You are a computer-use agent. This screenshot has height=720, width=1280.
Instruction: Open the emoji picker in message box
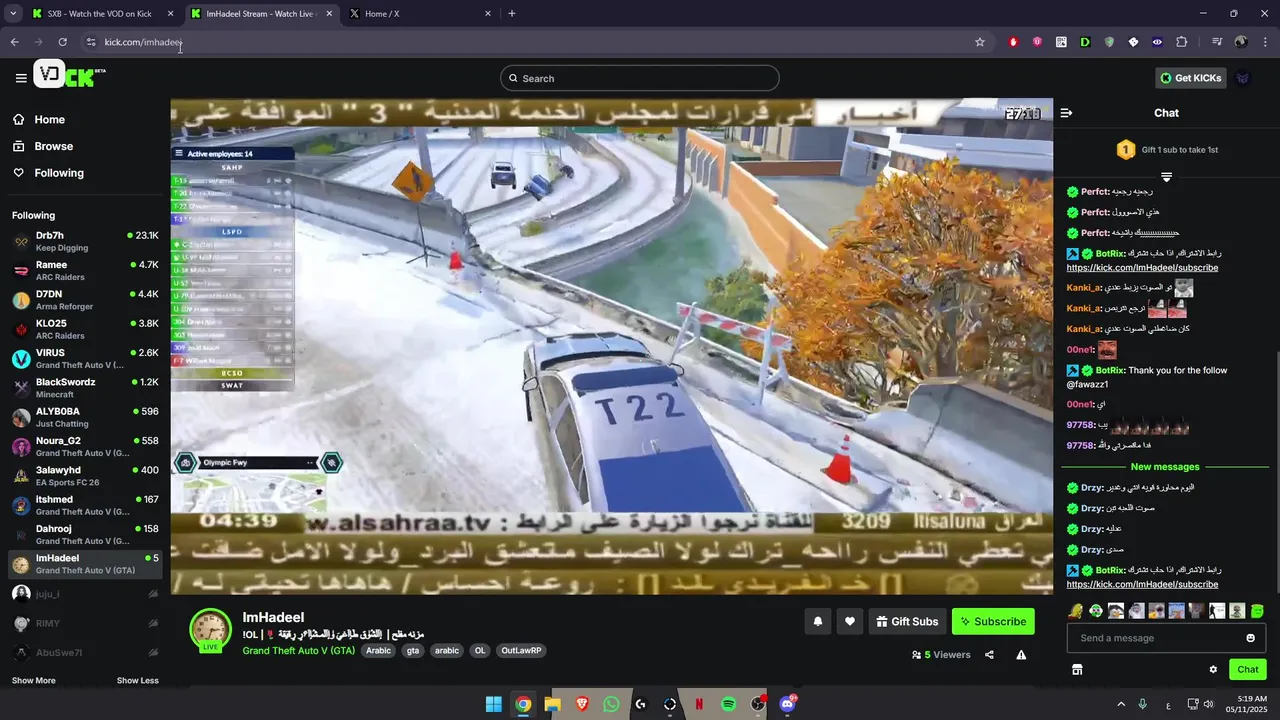point(1250,638)
